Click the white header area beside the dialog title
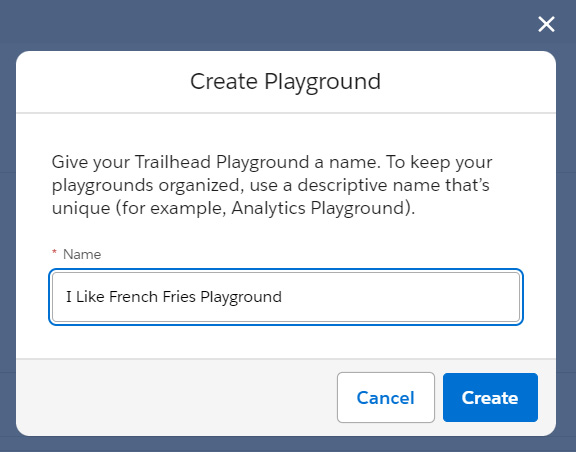The image size is (576, 452). click(467, 82)
